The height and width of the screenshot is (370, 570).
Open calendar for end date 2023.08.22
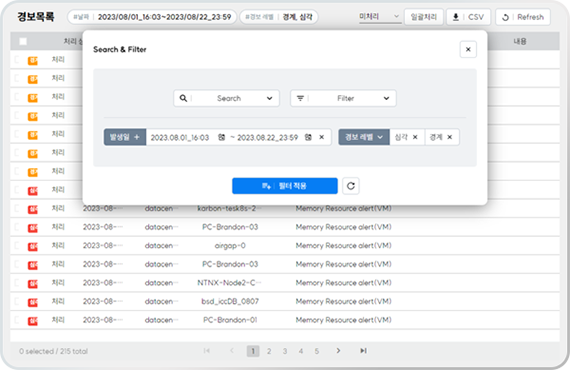point(308,137)
